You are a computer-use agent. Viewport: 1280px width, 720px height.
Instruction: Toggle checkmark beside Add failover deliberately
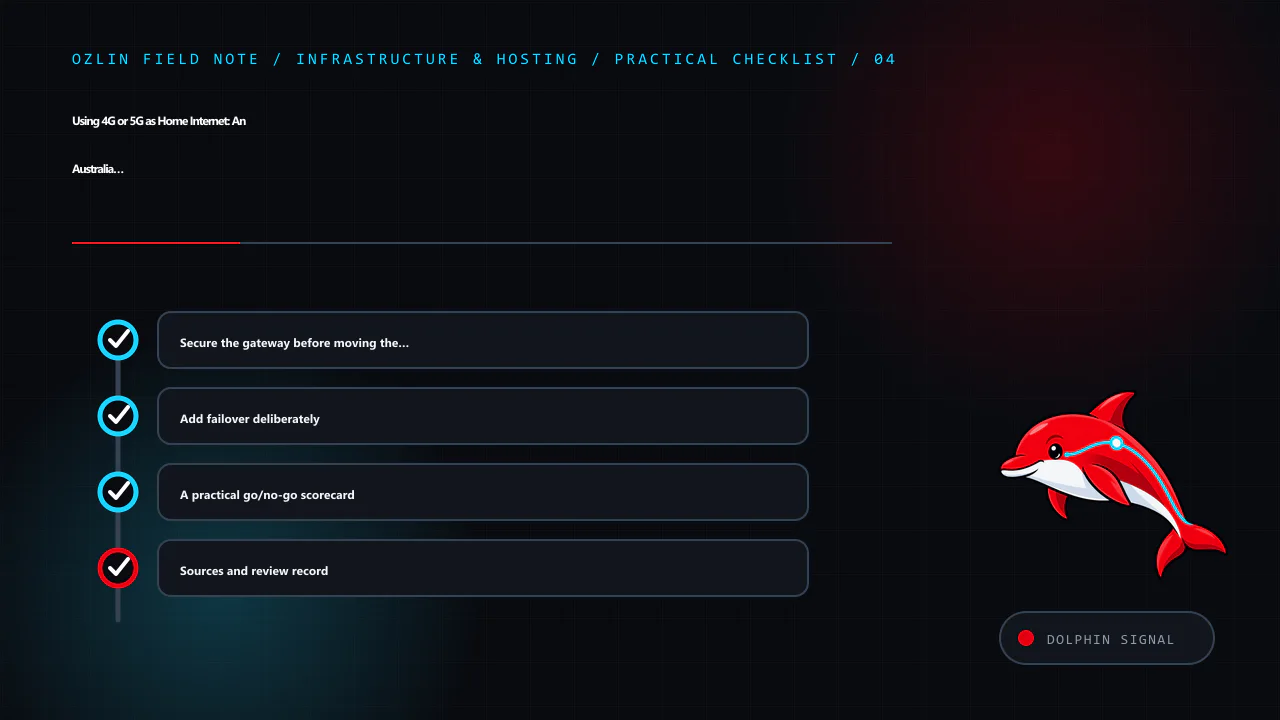tap(118, 416)
